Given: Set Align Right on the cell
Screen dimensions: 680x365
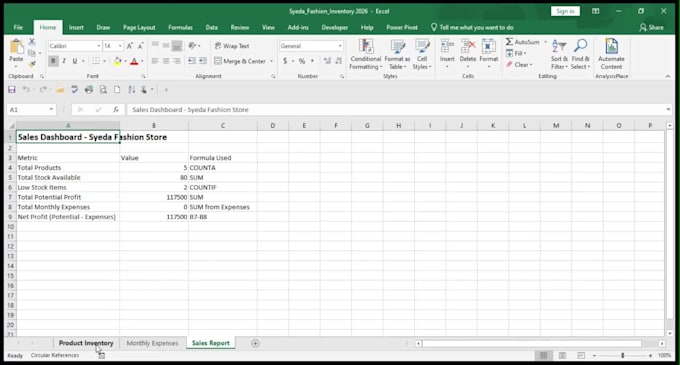Looking at the screenshot, I should click(x=177, y=61).
